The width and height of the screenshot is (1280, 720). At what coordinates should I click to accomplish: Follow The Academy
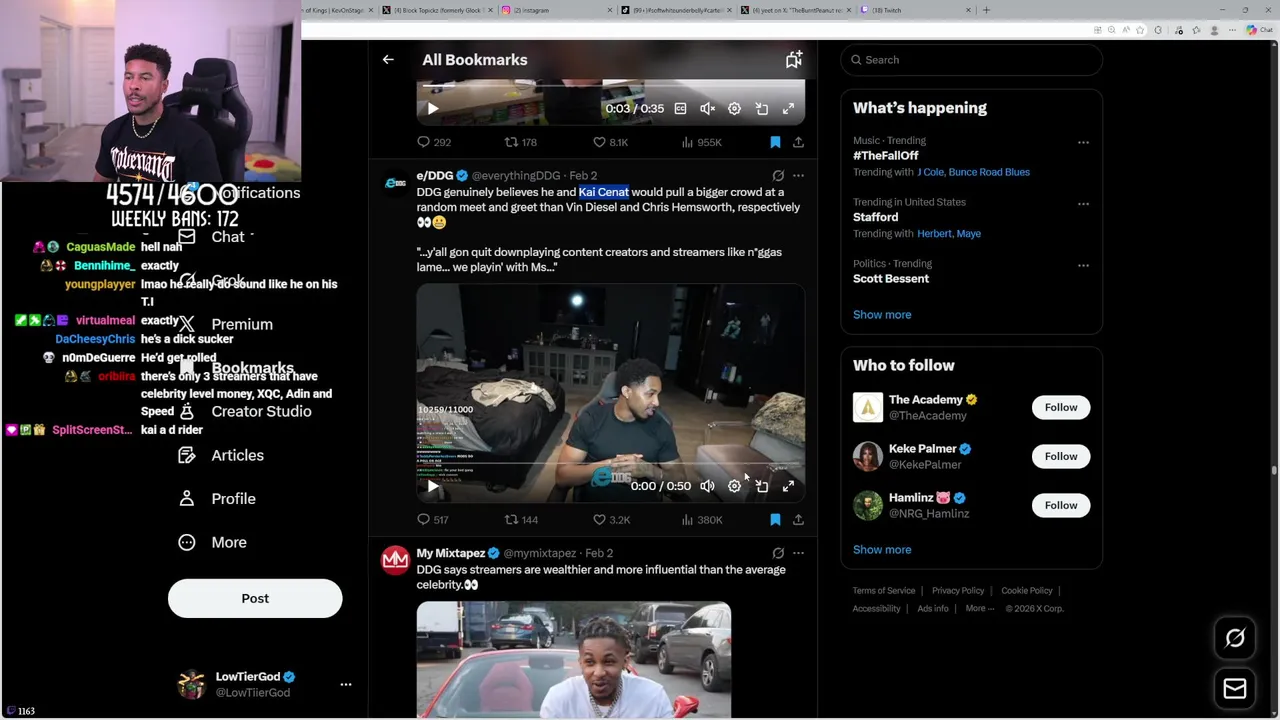click(x=1061, y=407)
